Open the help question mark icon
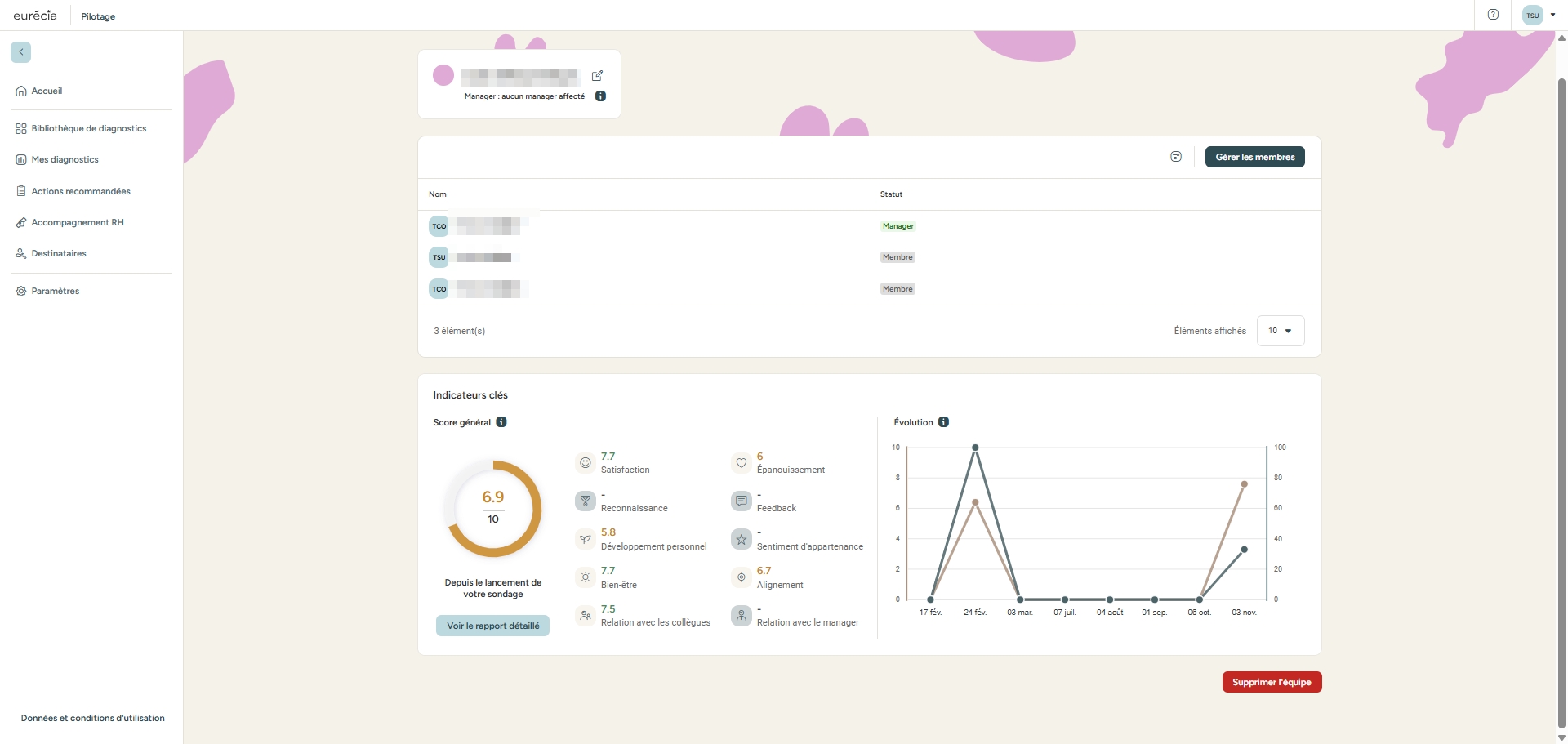 click(x=1493, y=15)
